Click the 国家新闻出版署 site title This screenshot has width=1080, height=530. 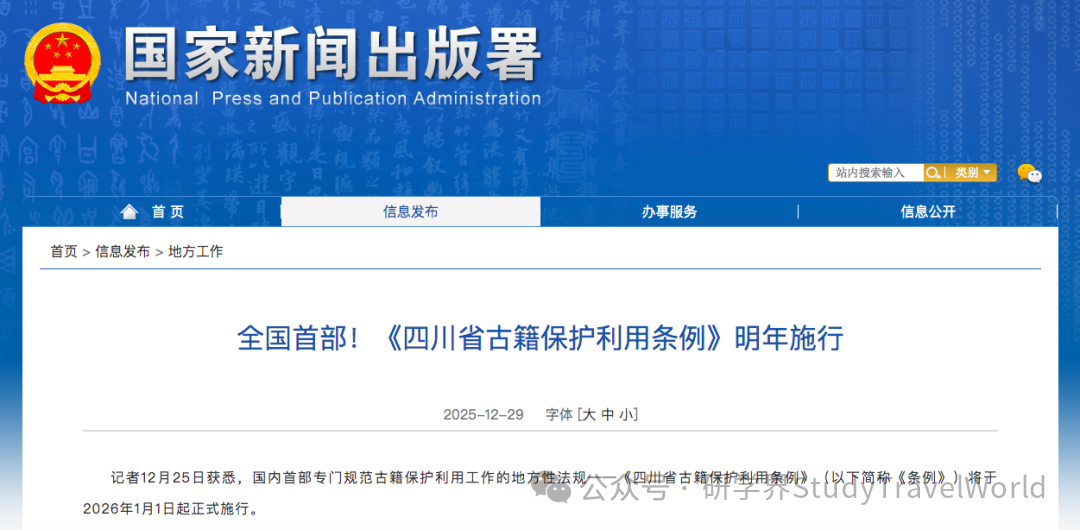332,53
